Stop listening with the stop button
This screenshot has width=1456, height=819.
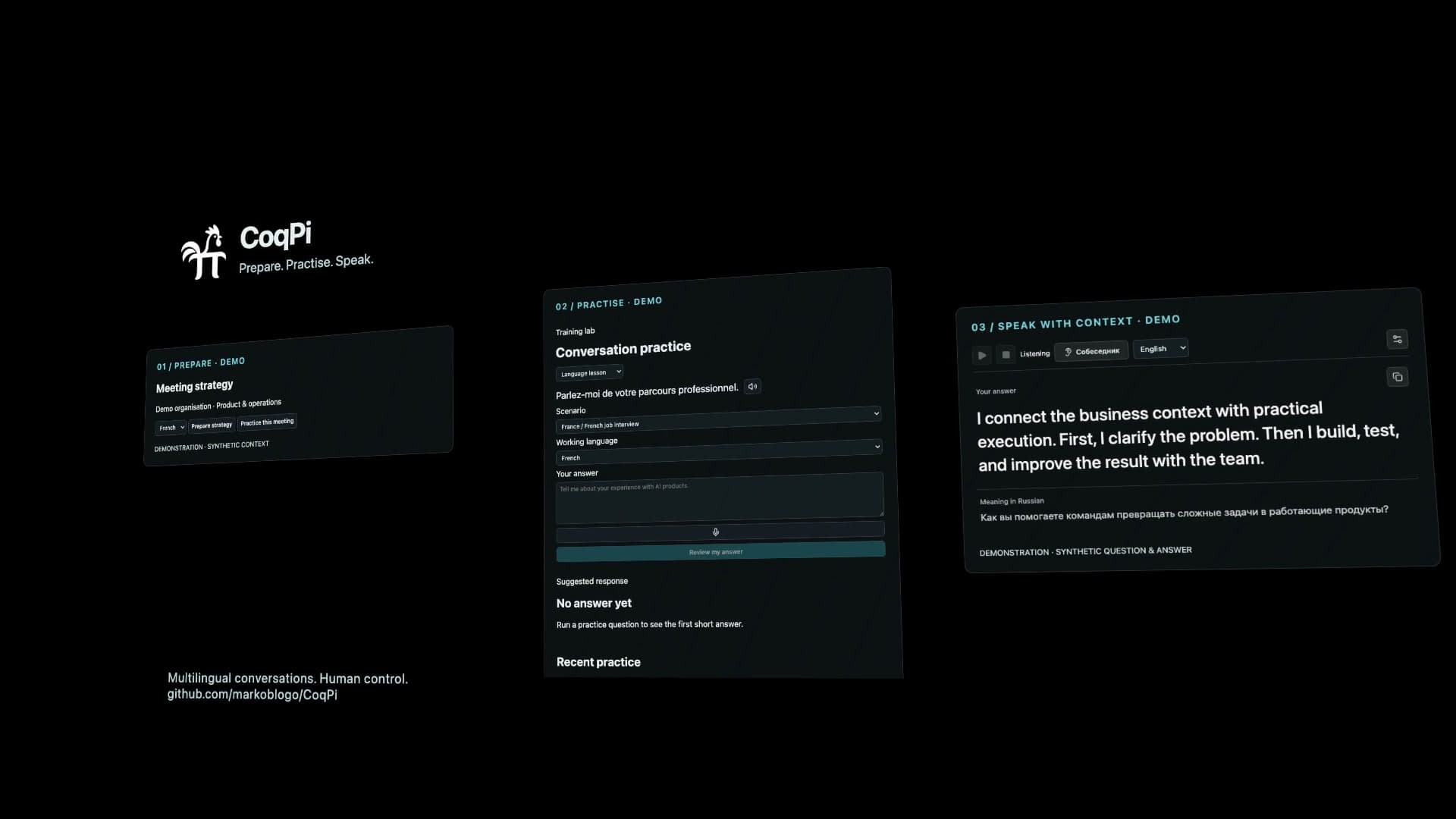(x=1006, y=354)
